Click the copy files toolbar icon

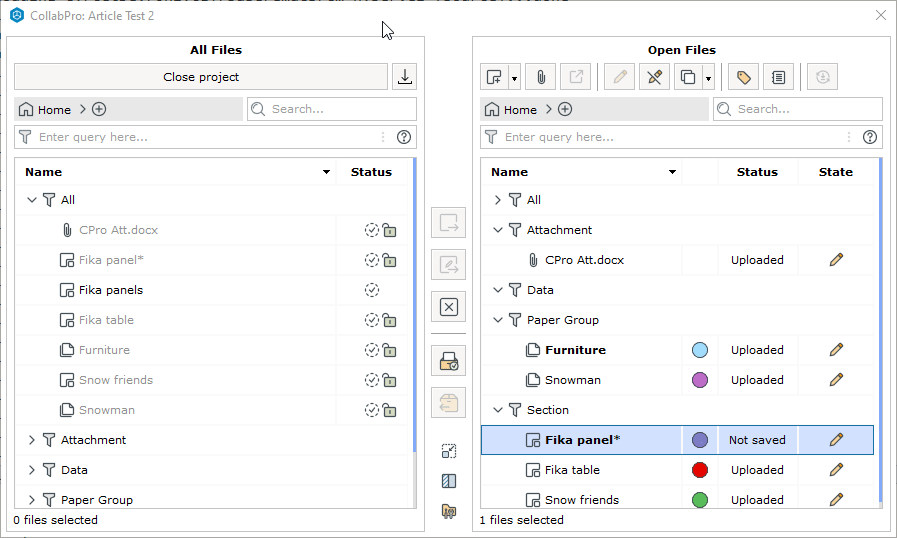coord(688,77)
